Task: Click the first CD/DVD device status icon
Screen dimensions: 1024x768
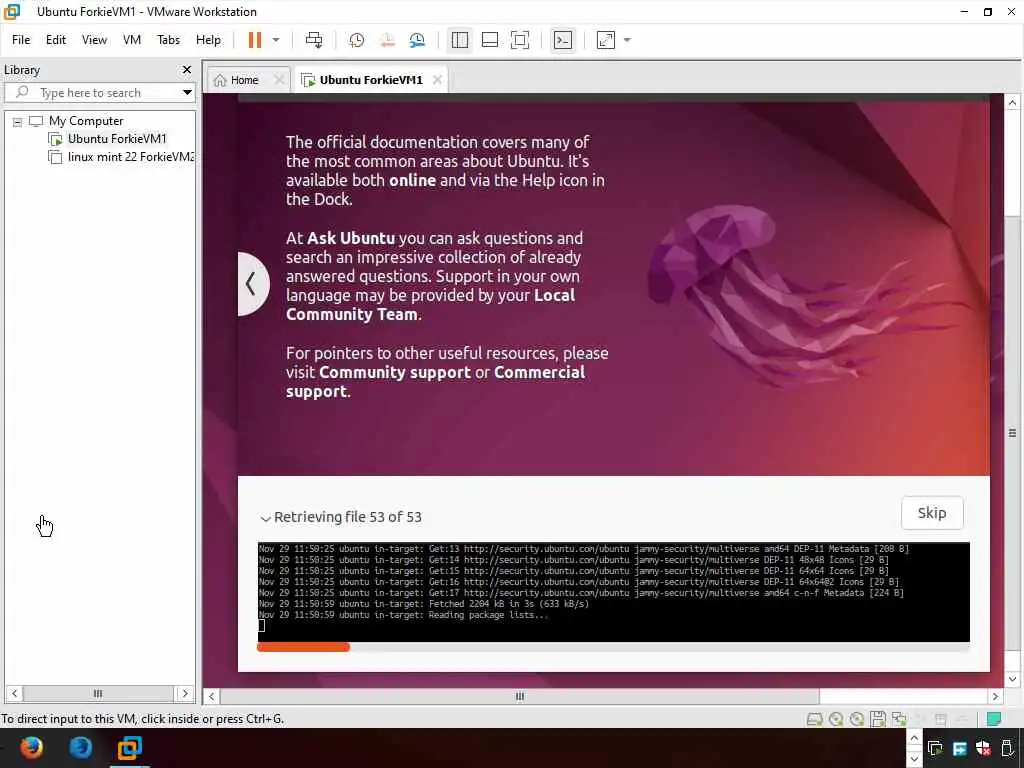Action: 836,719
